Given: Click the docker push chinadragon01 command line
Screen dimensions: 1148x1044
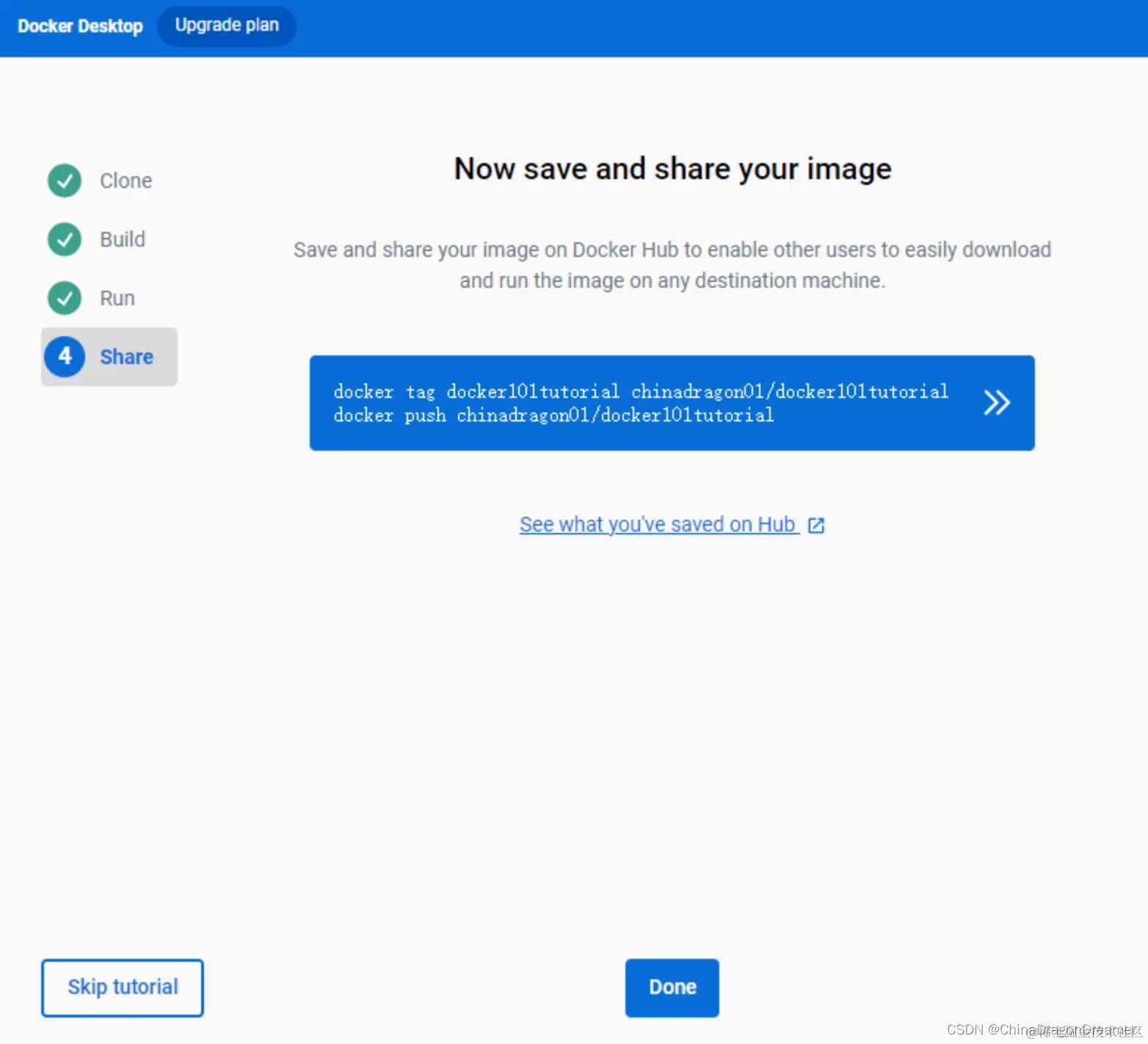Looking at the screenshot, I should [553, 416].
